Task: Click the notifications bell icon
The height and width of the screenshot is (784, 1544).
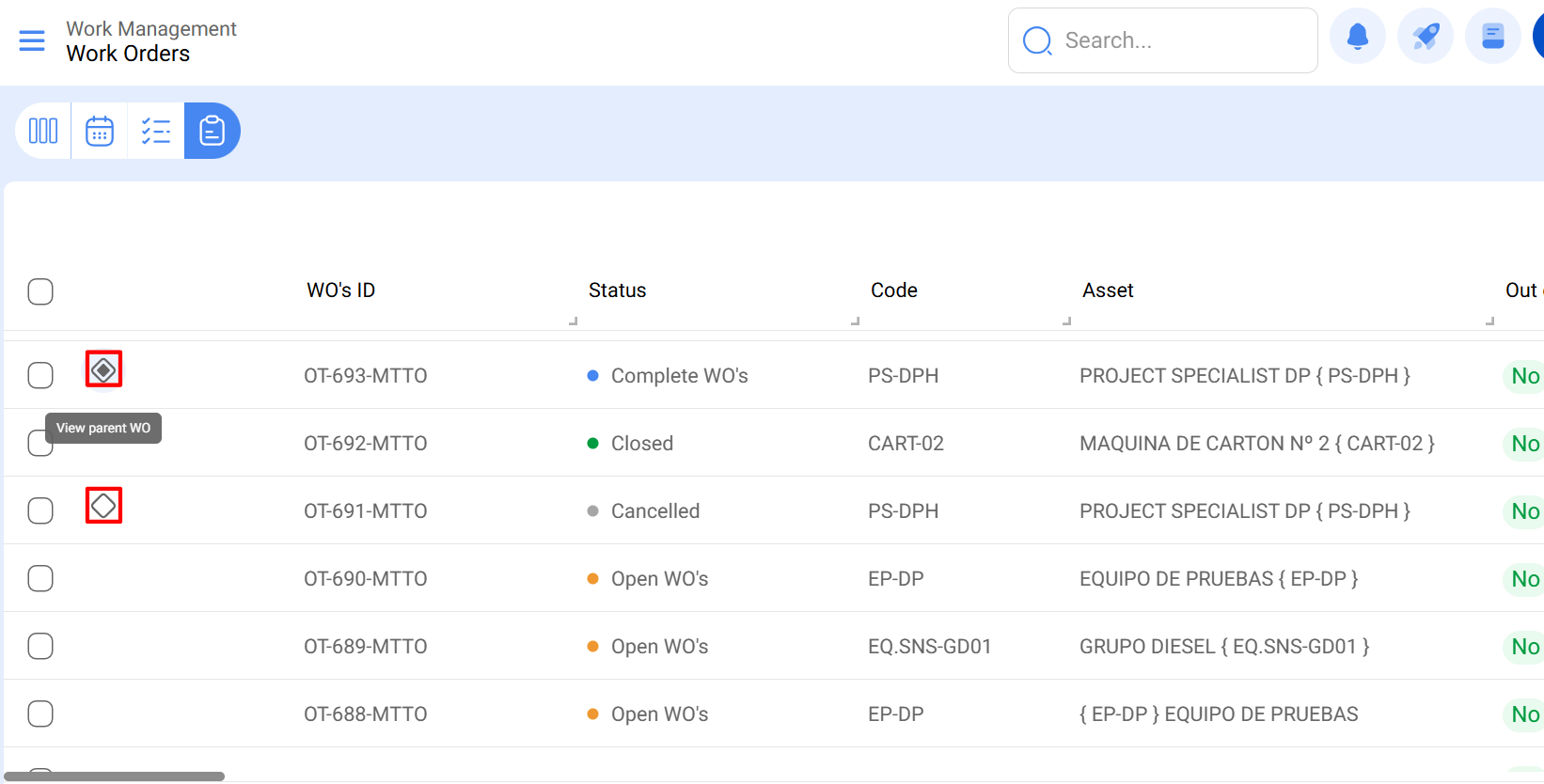Action: click(x=1357, y=37)
